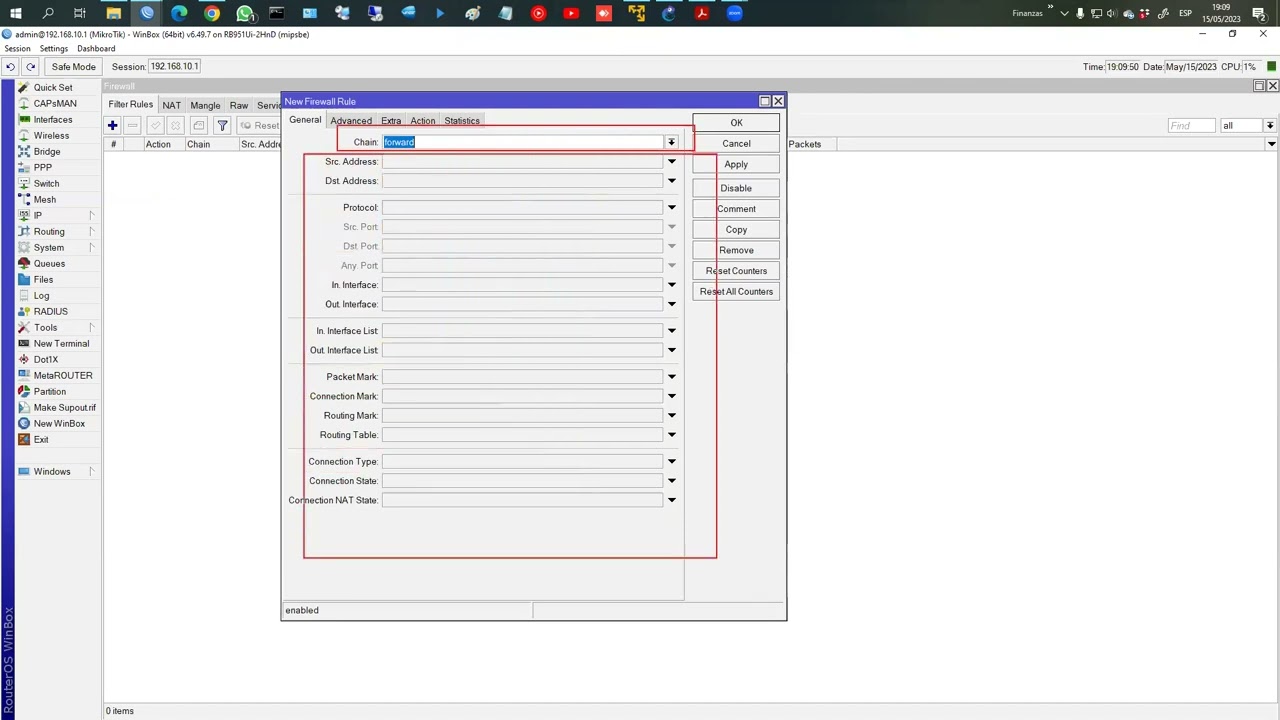Open the 'all' filter dropdown in Firewall

pyautogui.click(x=1269, y=125)
